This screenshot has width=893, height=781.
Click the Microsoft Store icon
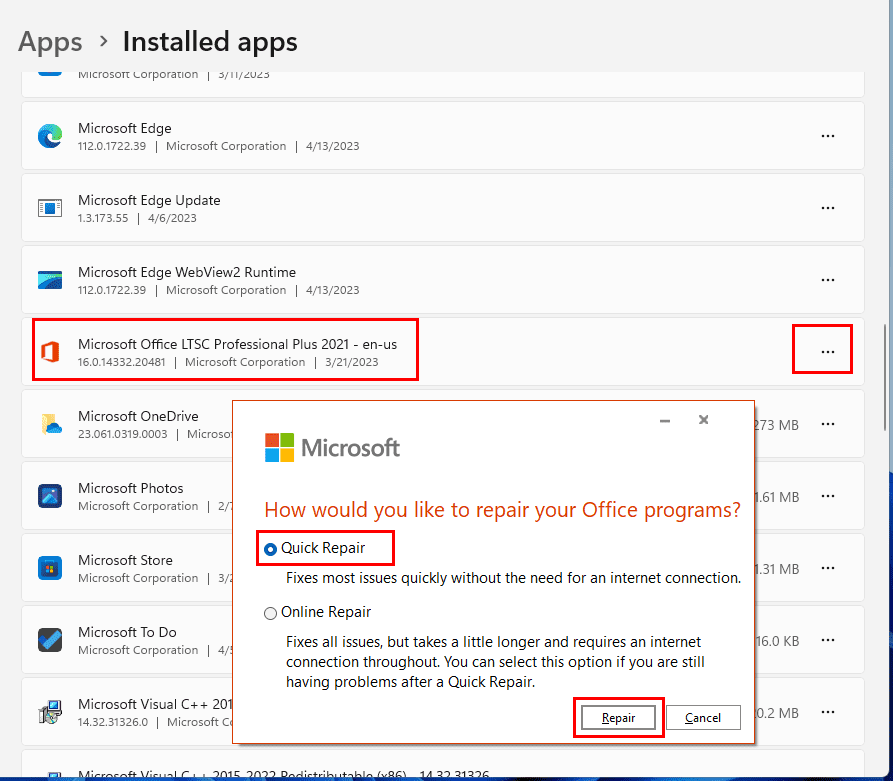50,568
